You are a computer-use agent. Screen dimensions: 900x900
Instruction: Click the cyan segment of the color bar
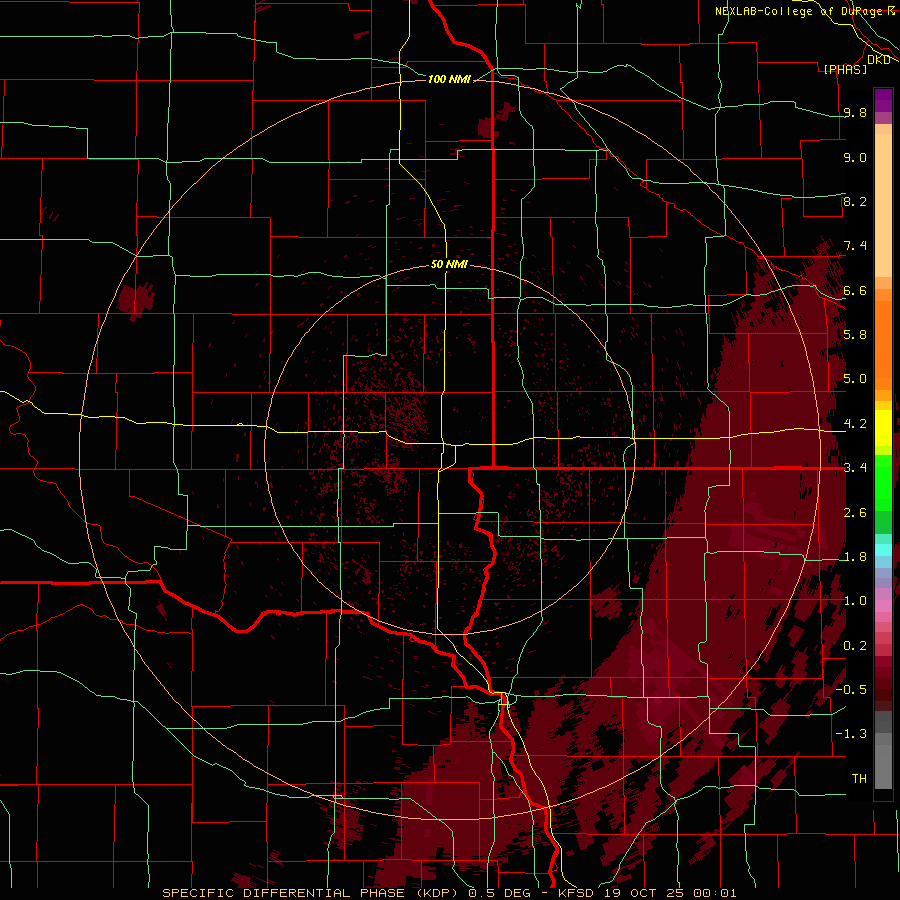pyautogui.click(x=883, y=550)
